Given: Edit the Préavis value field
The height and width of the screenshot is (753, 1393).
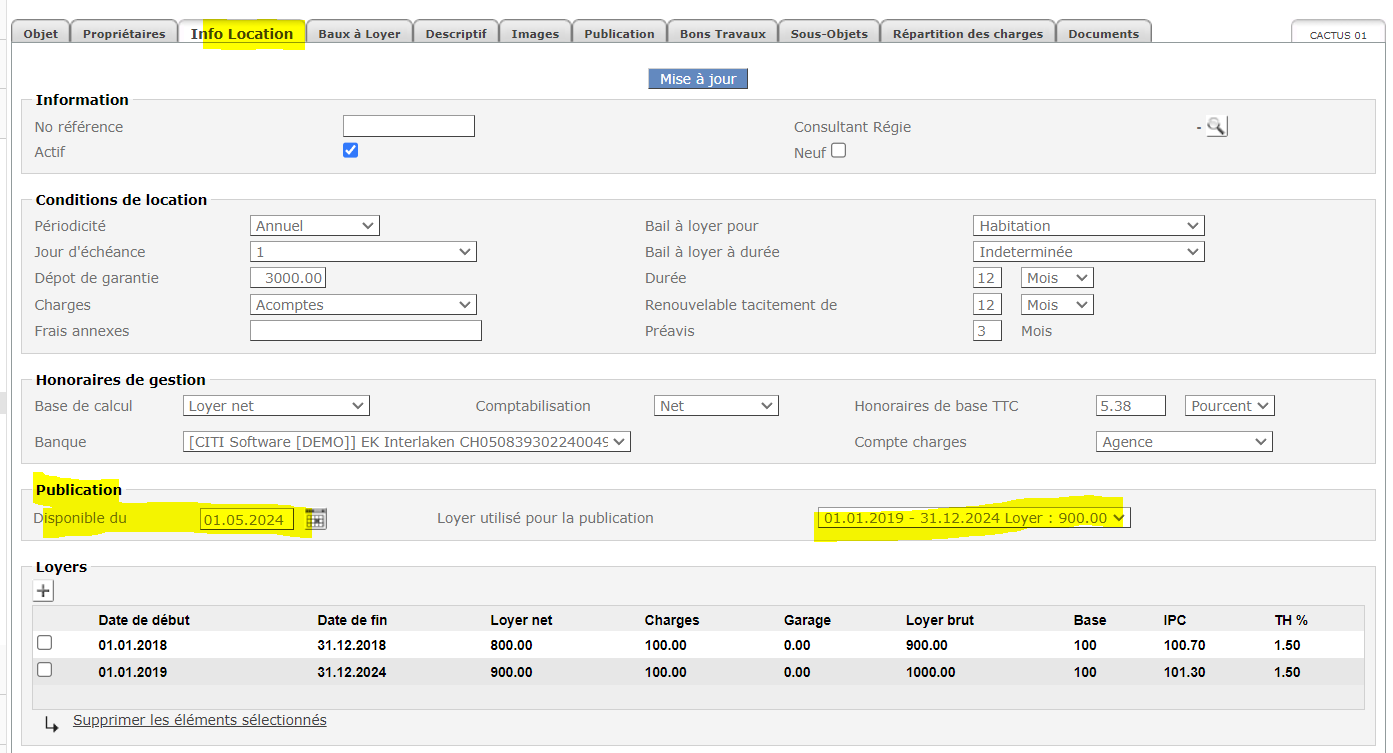Looking at the screenshot, I should [987, 331].
